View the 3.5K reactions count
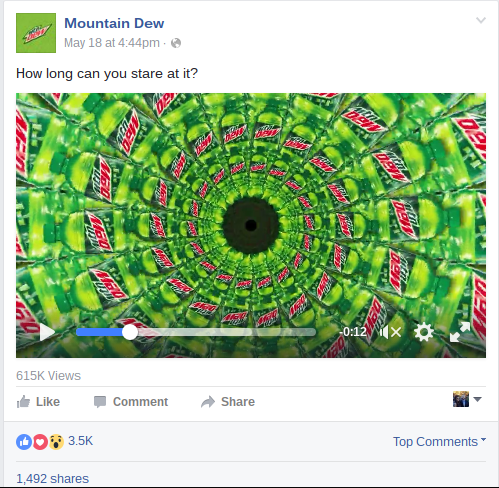 (80, 441)
